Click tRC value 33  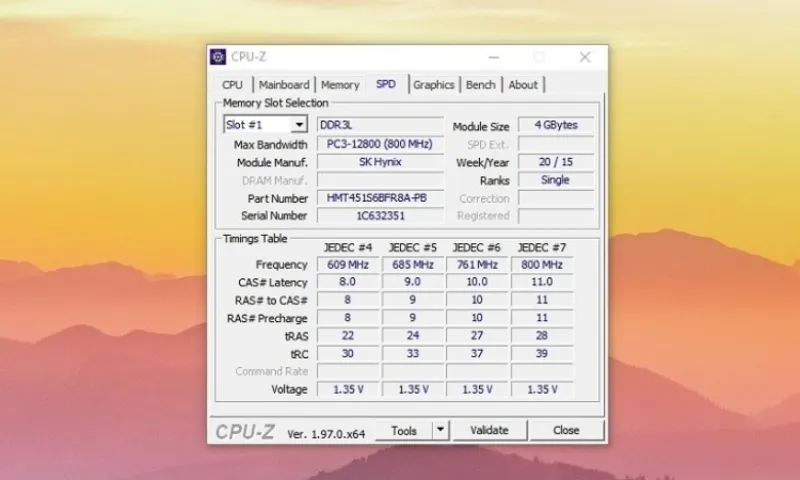point(412,353)
